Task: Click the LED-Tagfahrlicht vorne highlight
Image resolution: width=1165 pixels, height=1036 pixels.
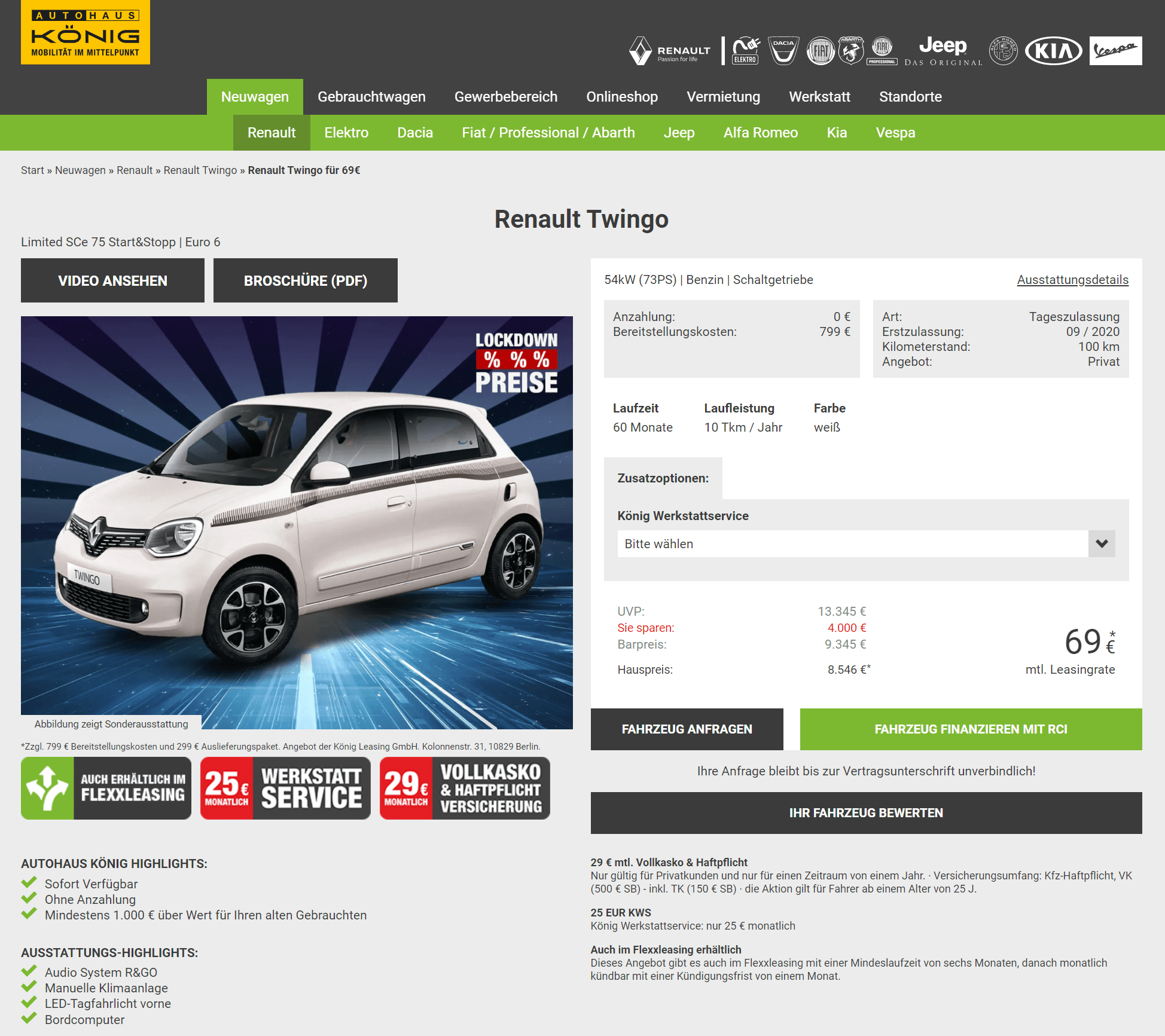Action: (108, 1004)
